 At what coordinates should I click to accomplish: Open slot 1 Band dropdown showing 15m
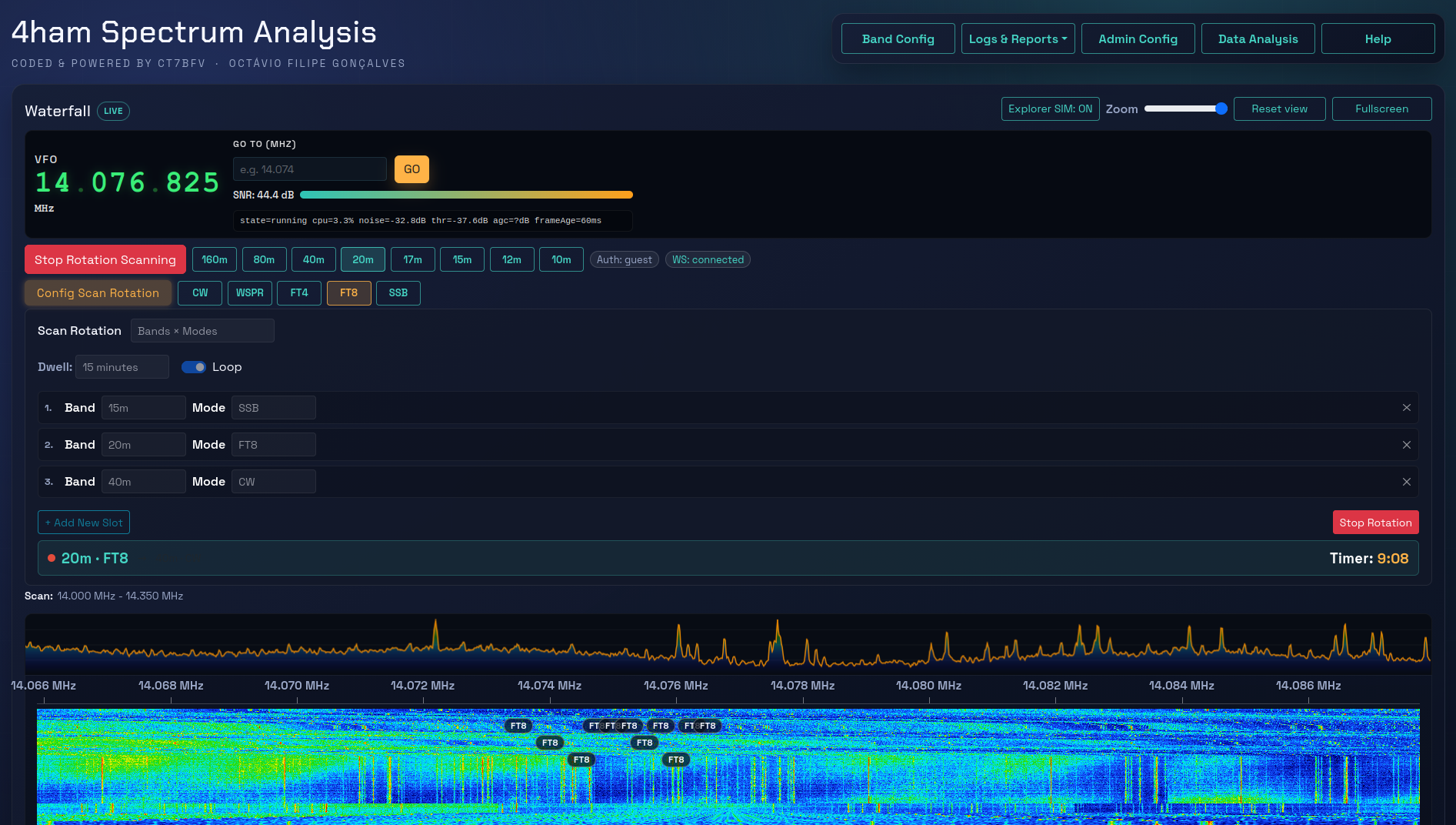[144, 408]
